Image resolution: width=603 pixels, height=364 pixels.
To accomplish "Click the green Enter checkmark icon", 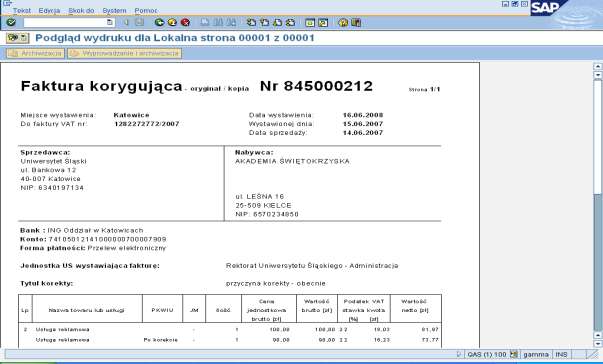I will pyautogui.click(x=11, y=22).
